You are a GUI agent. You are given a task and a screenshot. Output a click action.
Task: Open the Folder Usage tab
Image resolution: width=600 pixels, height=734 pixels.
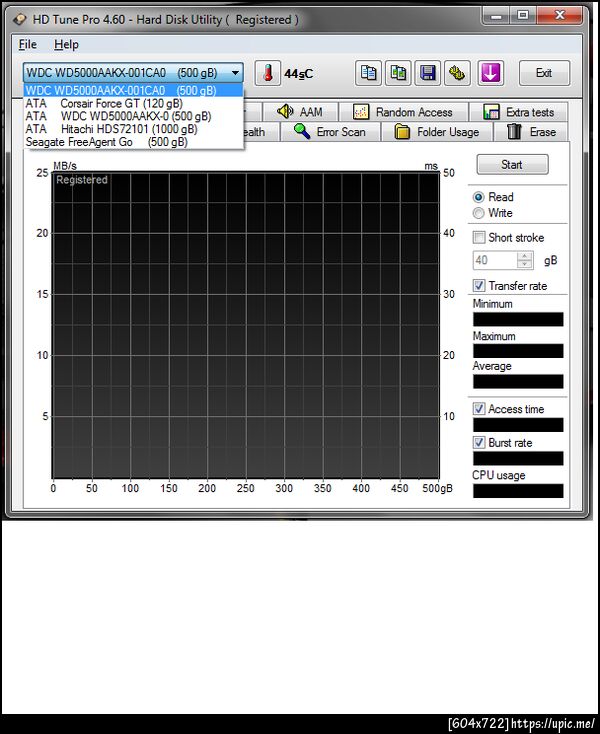click(x=437, y=132)
